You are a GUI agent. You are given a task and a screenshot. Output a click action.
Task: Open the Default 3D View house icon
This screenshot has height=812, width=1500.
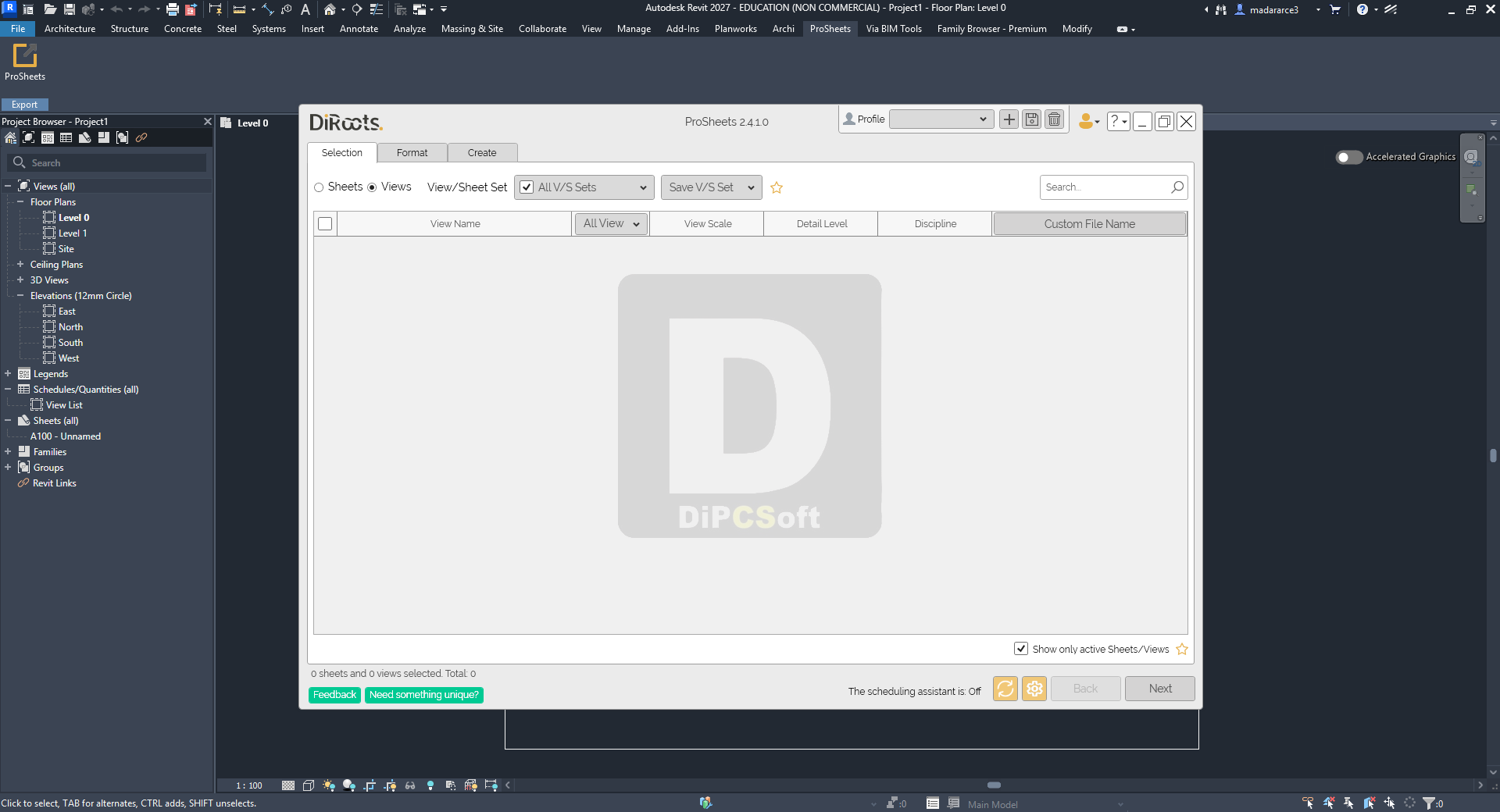tap(330, 9)
